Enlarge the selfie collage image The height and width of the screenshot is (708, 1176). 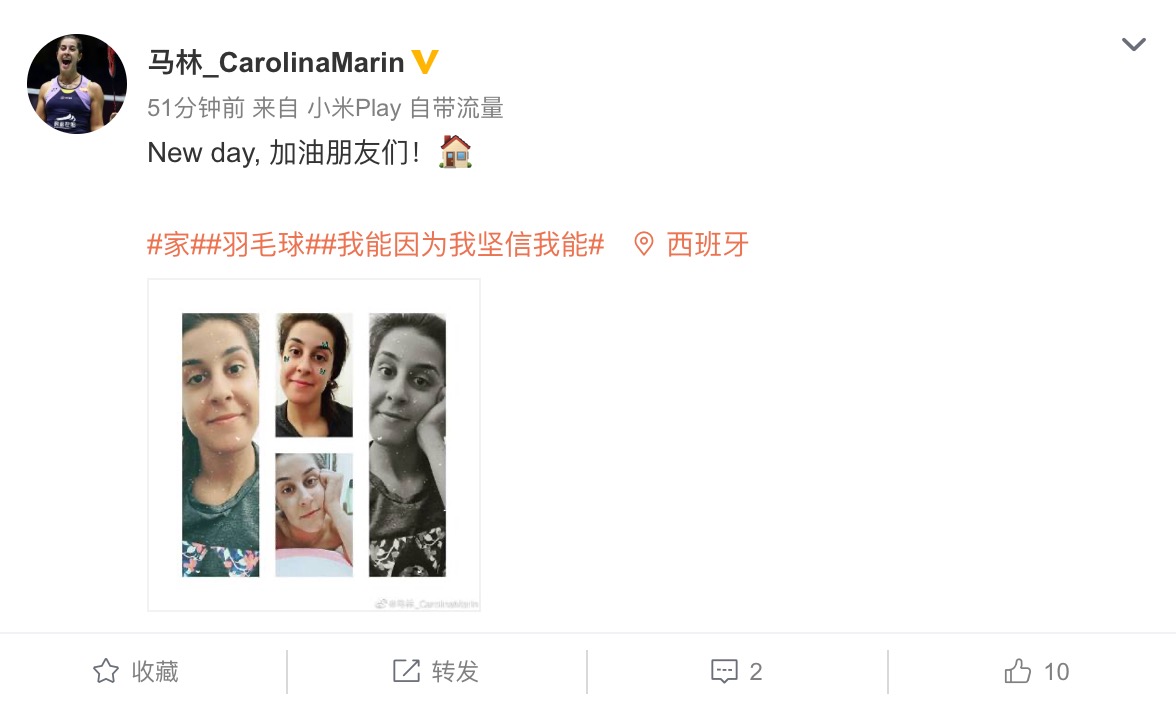point(314,445)
